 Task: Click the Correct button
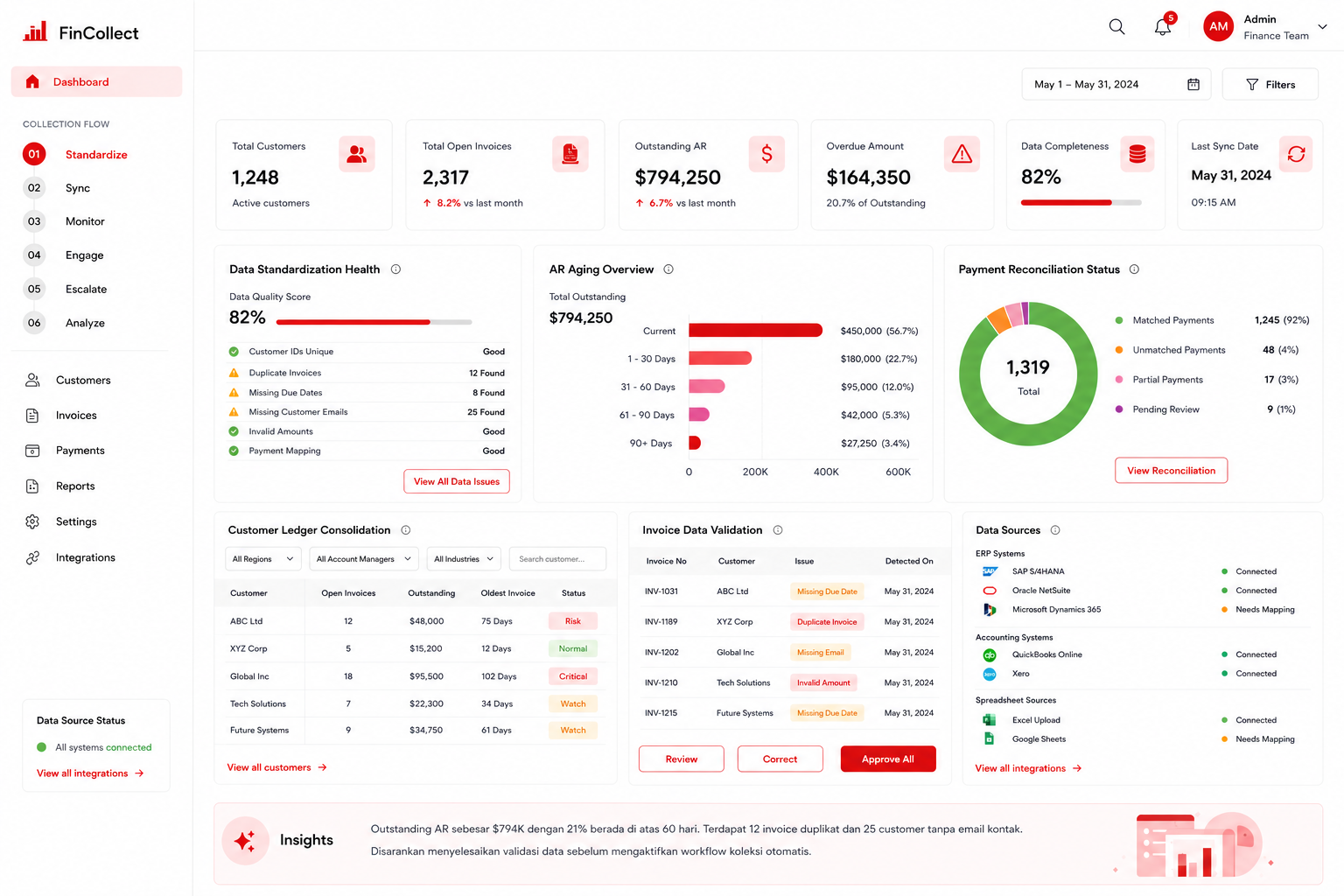[780, 759]
